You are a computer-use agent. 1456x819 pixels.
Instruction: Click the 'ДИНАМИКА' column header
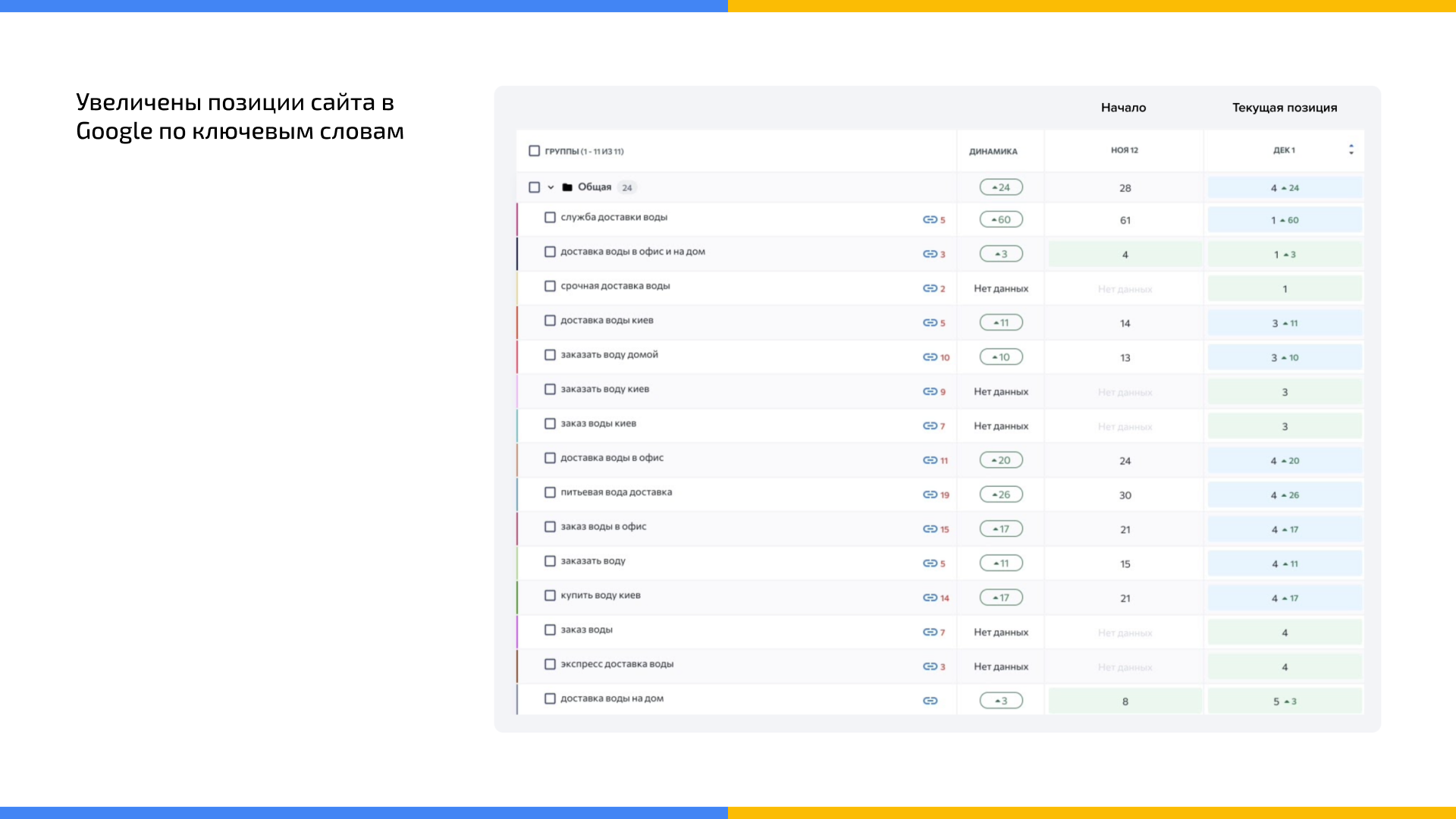[993, 152]
